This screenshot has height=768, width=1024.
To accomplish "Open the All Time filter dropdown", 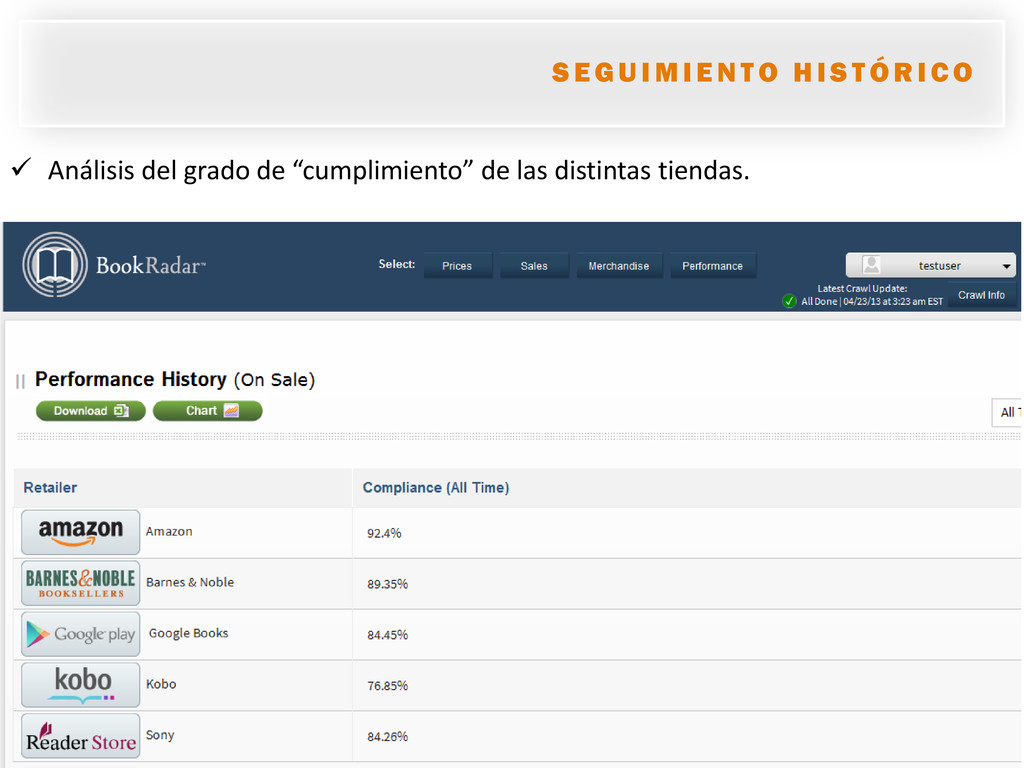I will [x=1007, y=412].
